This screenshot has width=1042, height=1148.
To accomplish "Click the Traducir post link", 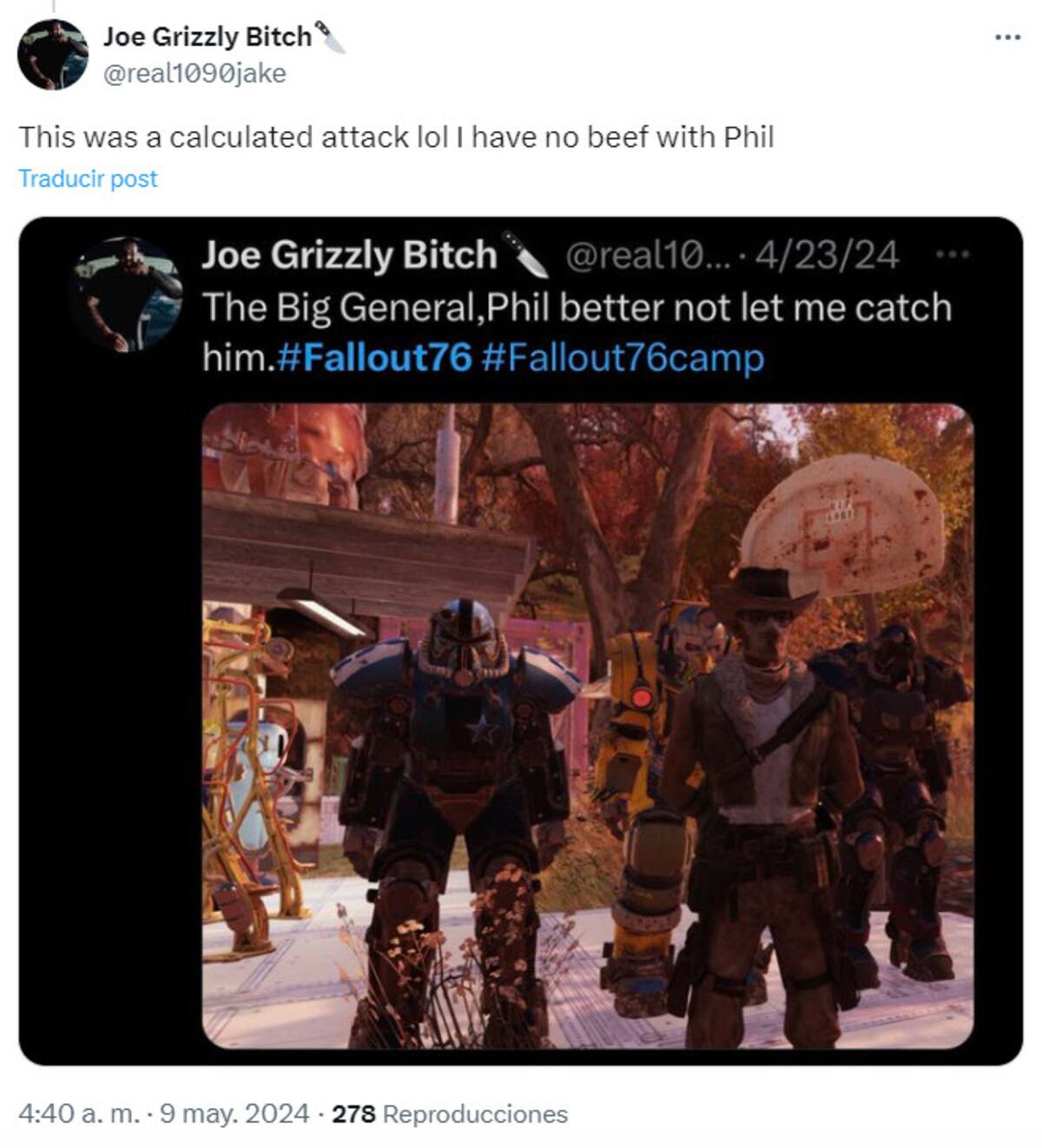I will tap(88, 178).
